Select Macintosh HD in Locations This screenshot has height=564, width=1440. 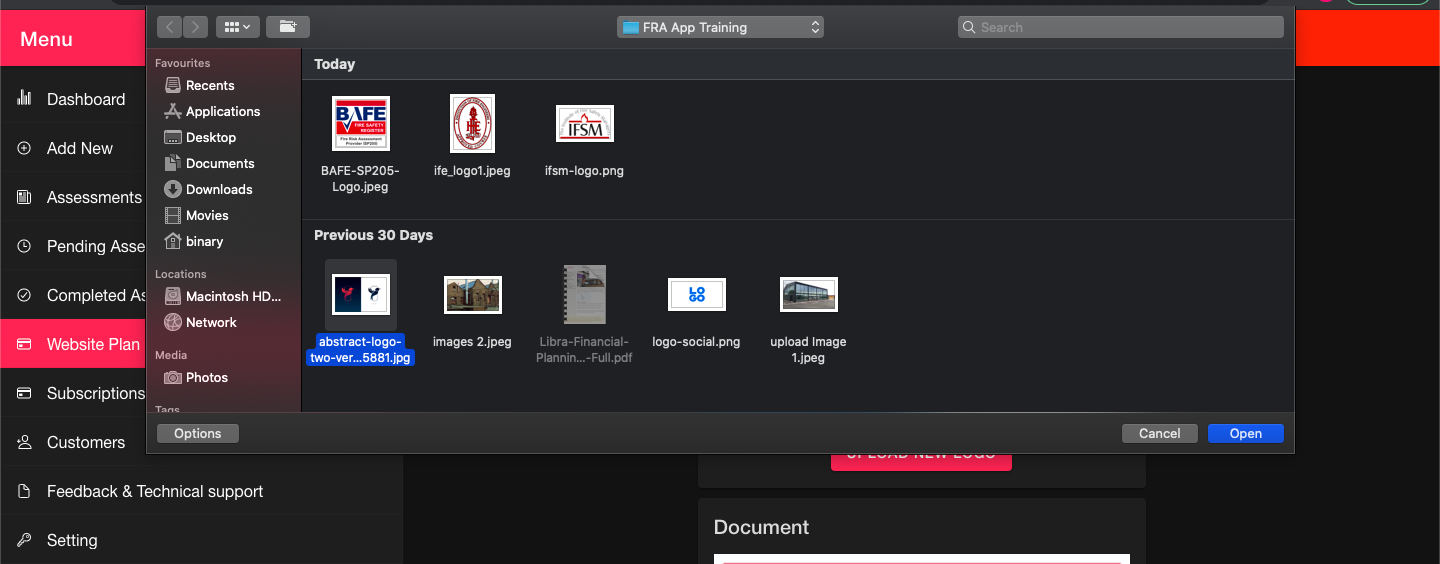233,296
